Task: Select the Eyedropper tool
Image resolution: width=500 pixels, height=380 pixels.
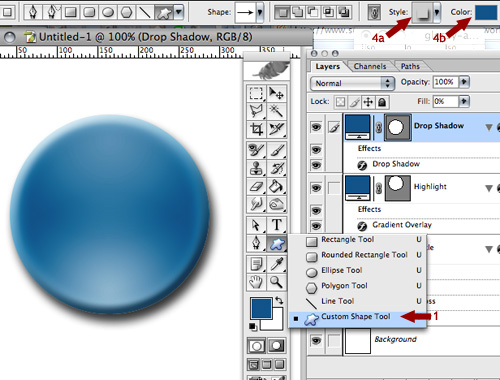Action: pyautogui.click(x=277, y=264)
